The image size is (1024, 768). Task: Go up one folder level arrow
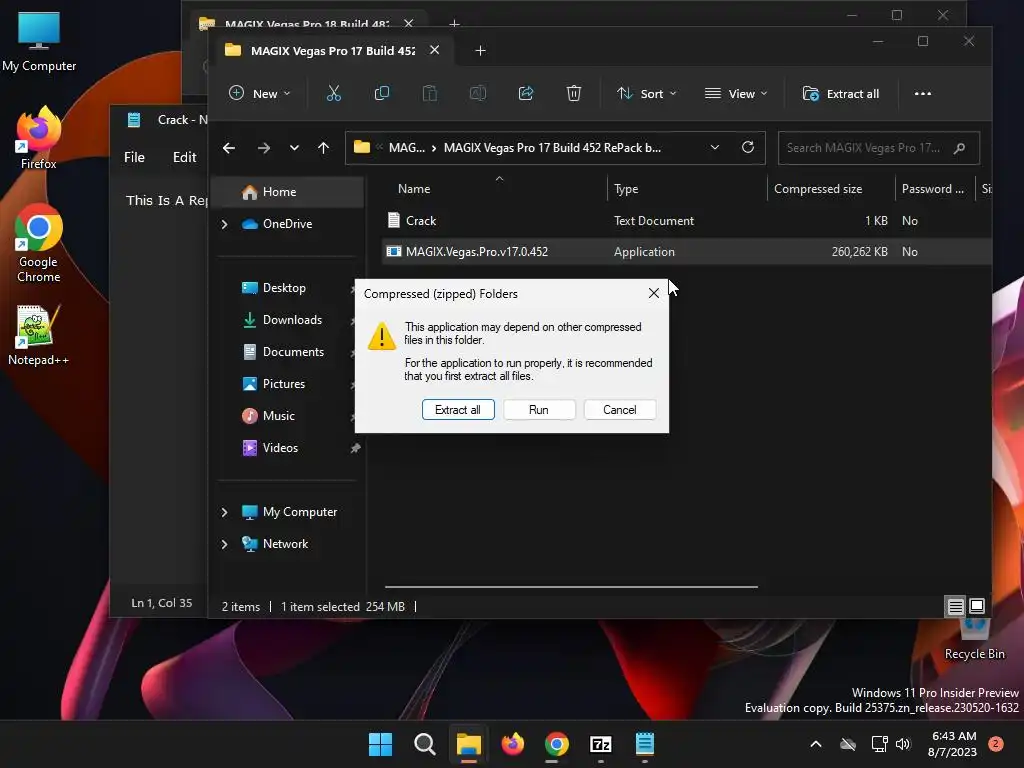pyautogui.click(x=323, y=148)
